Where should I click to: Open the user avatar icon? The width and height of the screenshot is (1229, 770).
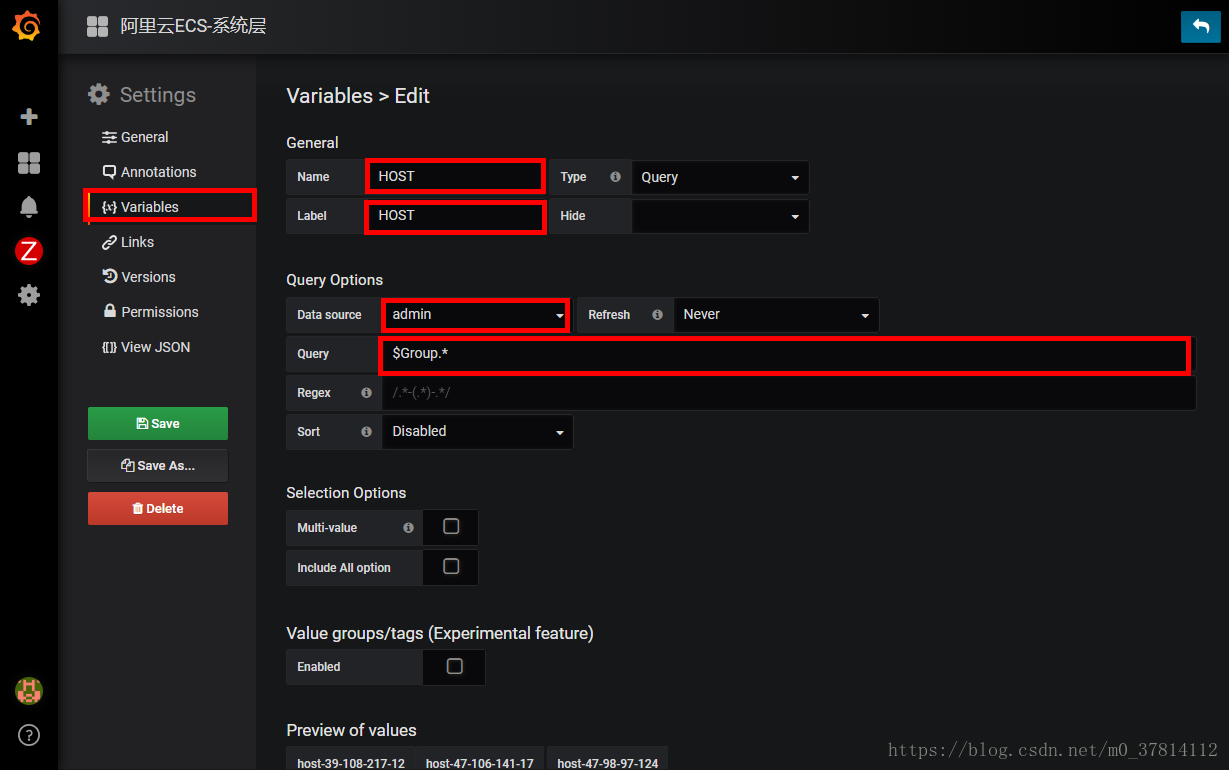coord(29,690)
